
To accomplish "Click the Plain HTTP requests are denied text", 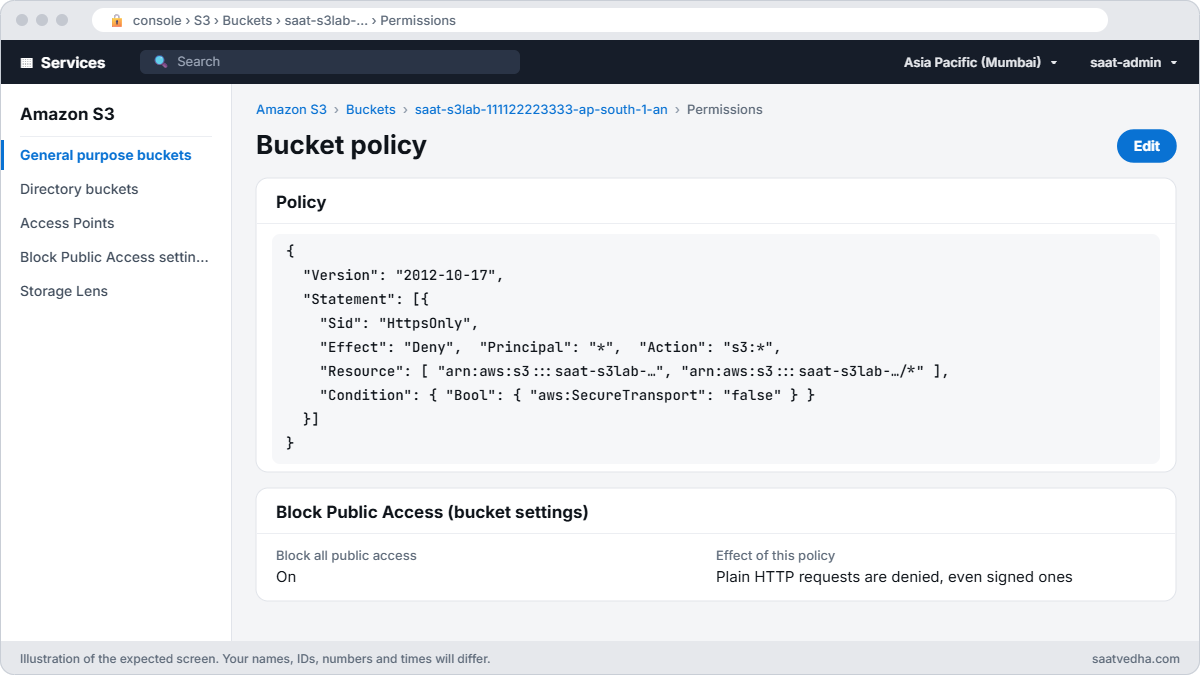I will [894, 577].
